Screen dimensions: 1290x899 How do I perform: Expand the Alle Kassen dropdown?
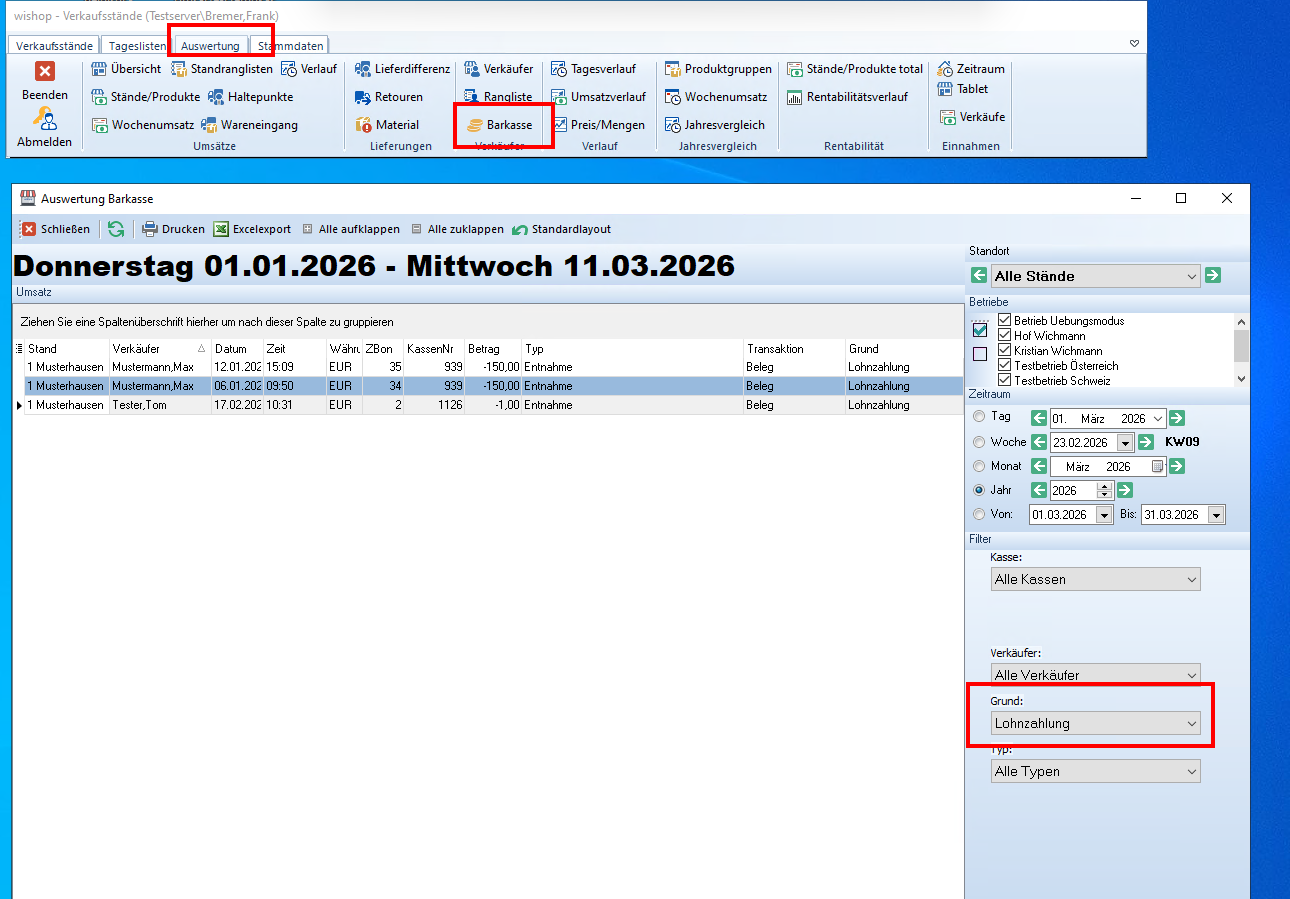[1095, 579]
